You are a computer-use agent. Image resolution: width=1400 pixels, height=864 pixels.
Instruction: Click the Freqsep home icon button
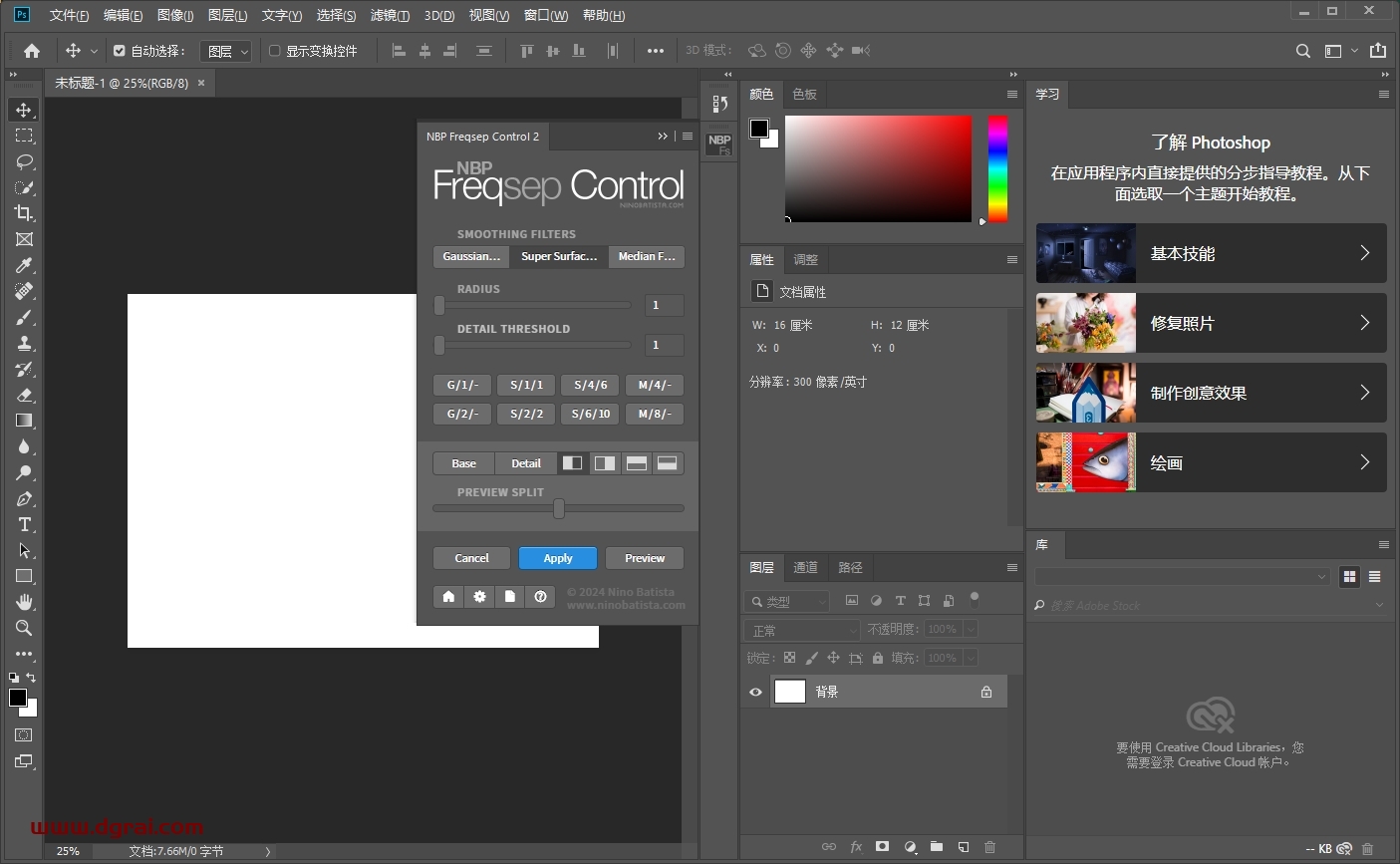coord(448,596)
